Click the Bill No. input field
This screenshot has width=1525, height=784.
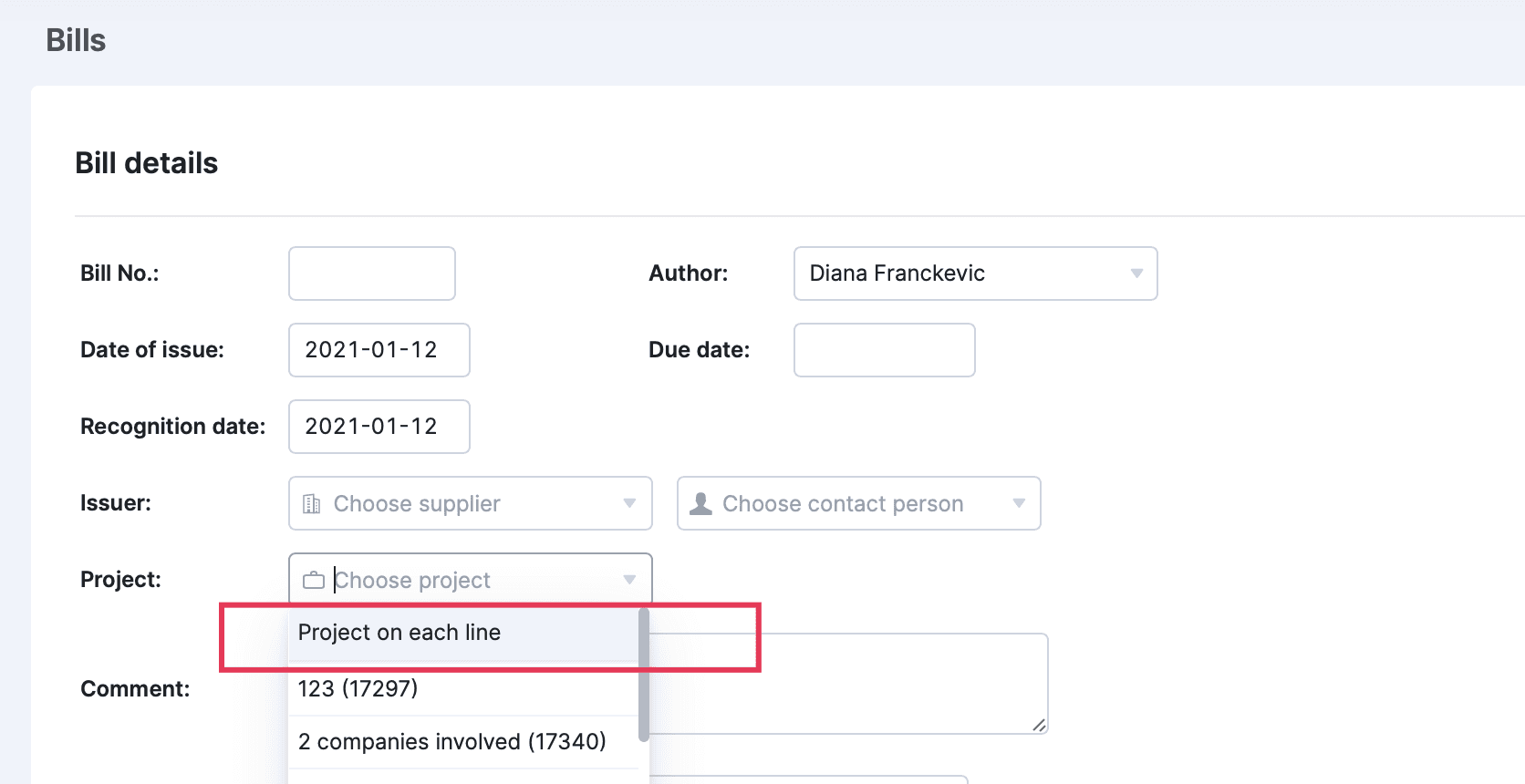tap(372, 273)
